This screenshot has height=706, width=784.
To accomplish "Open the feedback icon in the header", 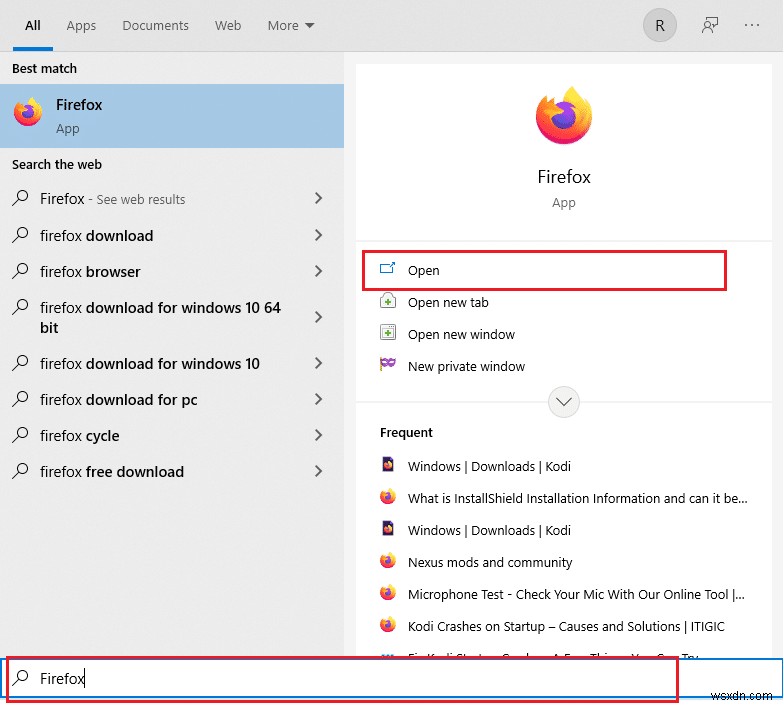I will pyautogui.click(x=710, y=26).
